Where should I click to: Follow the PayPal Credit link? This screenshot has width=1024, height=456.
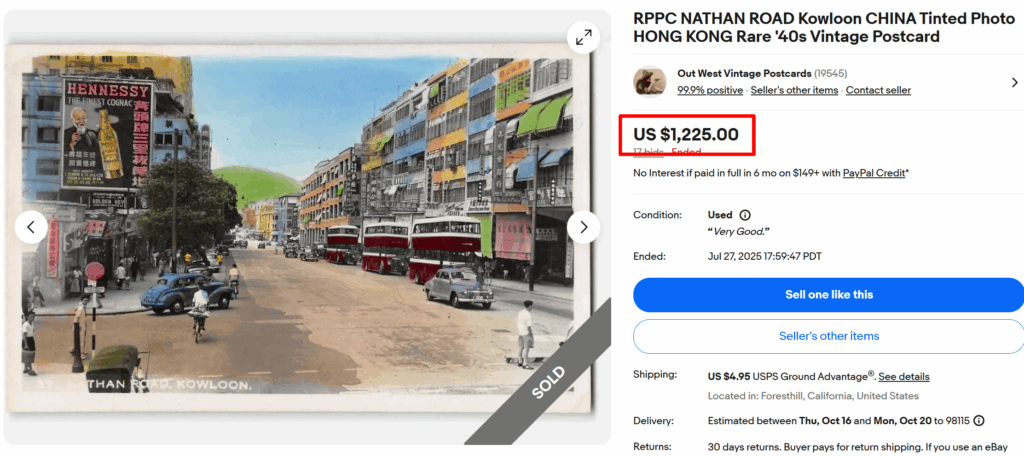coord(874,173)
